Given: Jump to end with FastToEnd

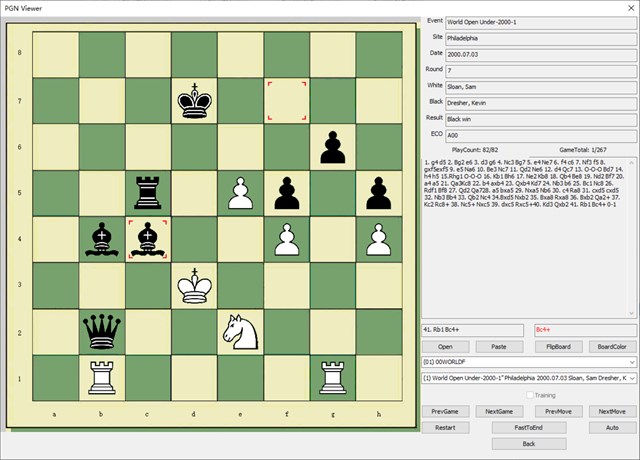Looking at the screenshot, I should pyautogui.click(x=529, y=428).
